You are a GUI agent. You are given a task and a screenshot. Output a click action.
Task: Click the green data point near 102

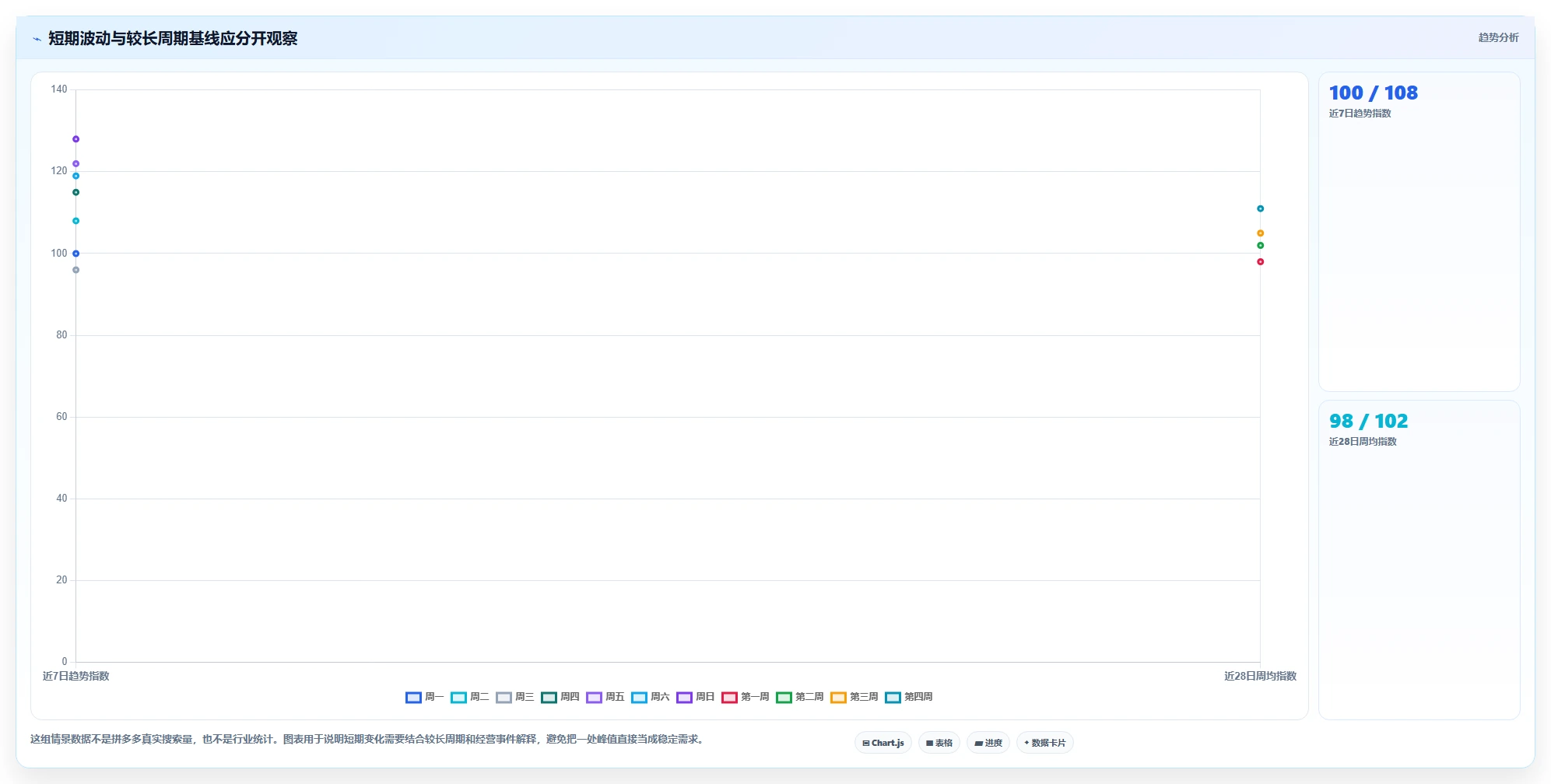[x=1260, y=245]
